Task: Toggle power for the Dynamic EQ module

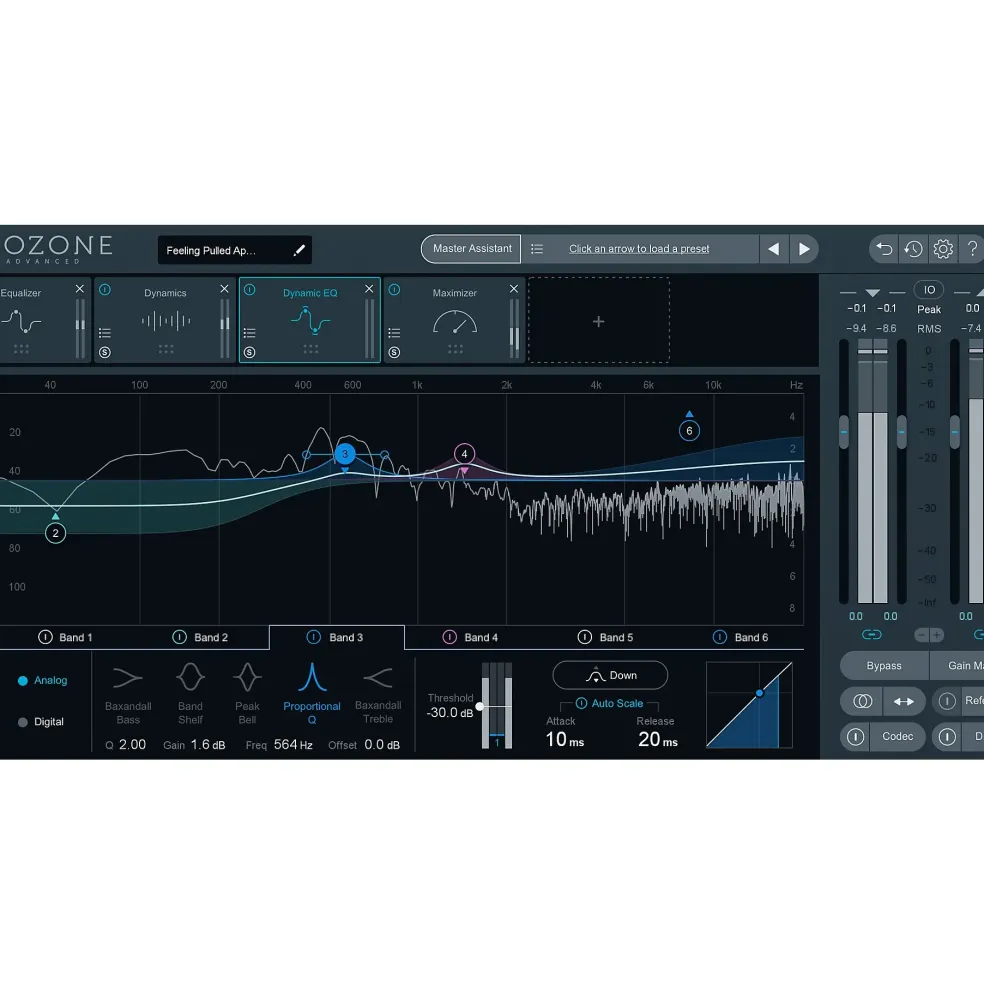Action: [x=249, y=290]
